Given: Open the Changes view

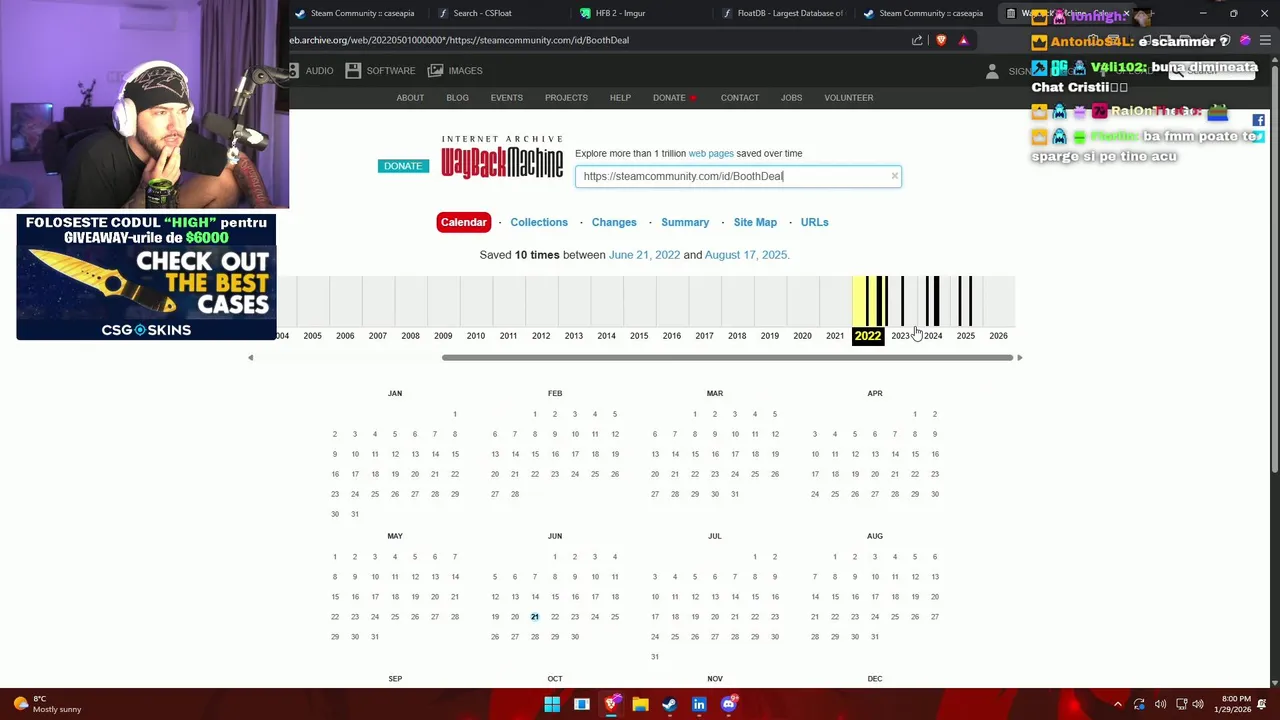Looking at the screenshot, I should coord(614,222).
